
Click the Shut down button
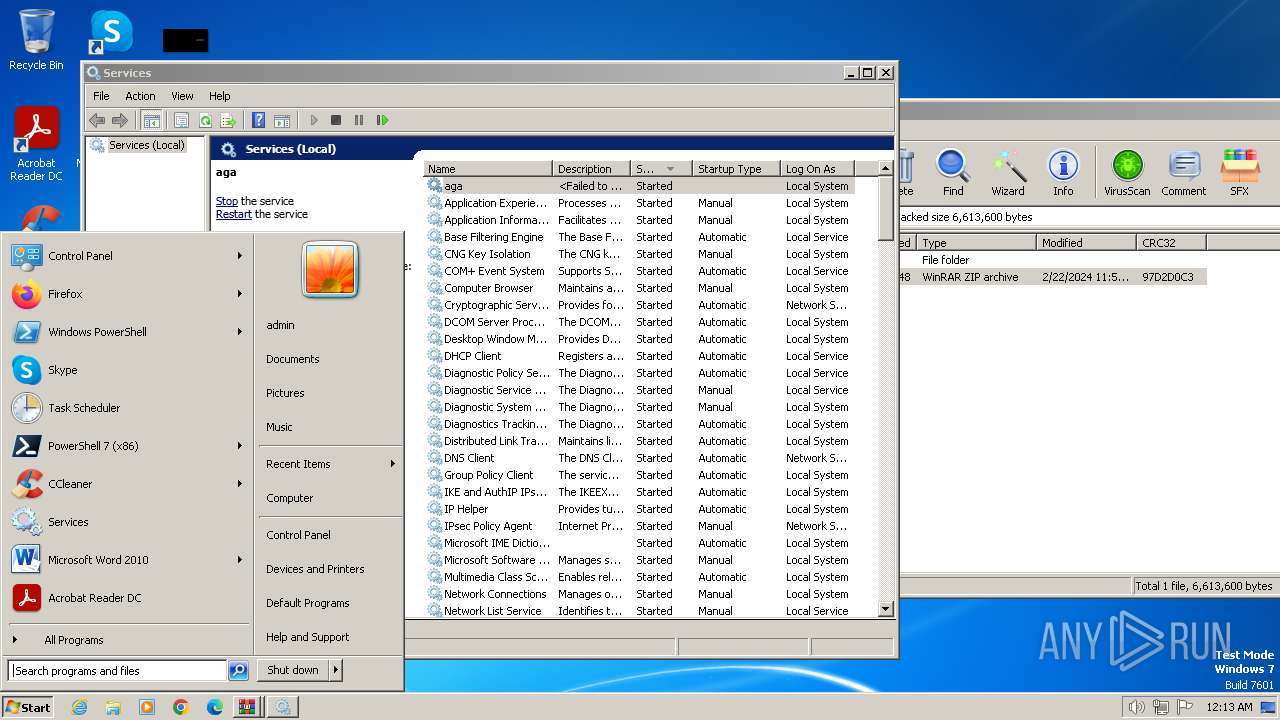point(293,670)
